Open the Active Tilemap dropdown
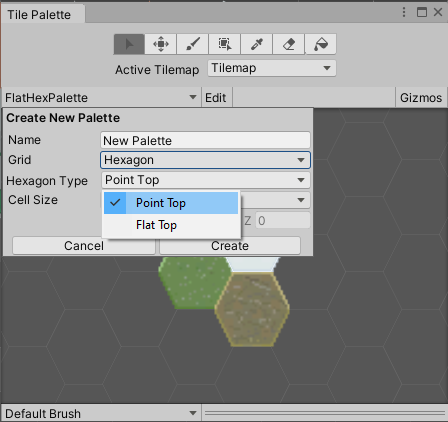This screenshot has height=422, width=448. tap(272, 68)
